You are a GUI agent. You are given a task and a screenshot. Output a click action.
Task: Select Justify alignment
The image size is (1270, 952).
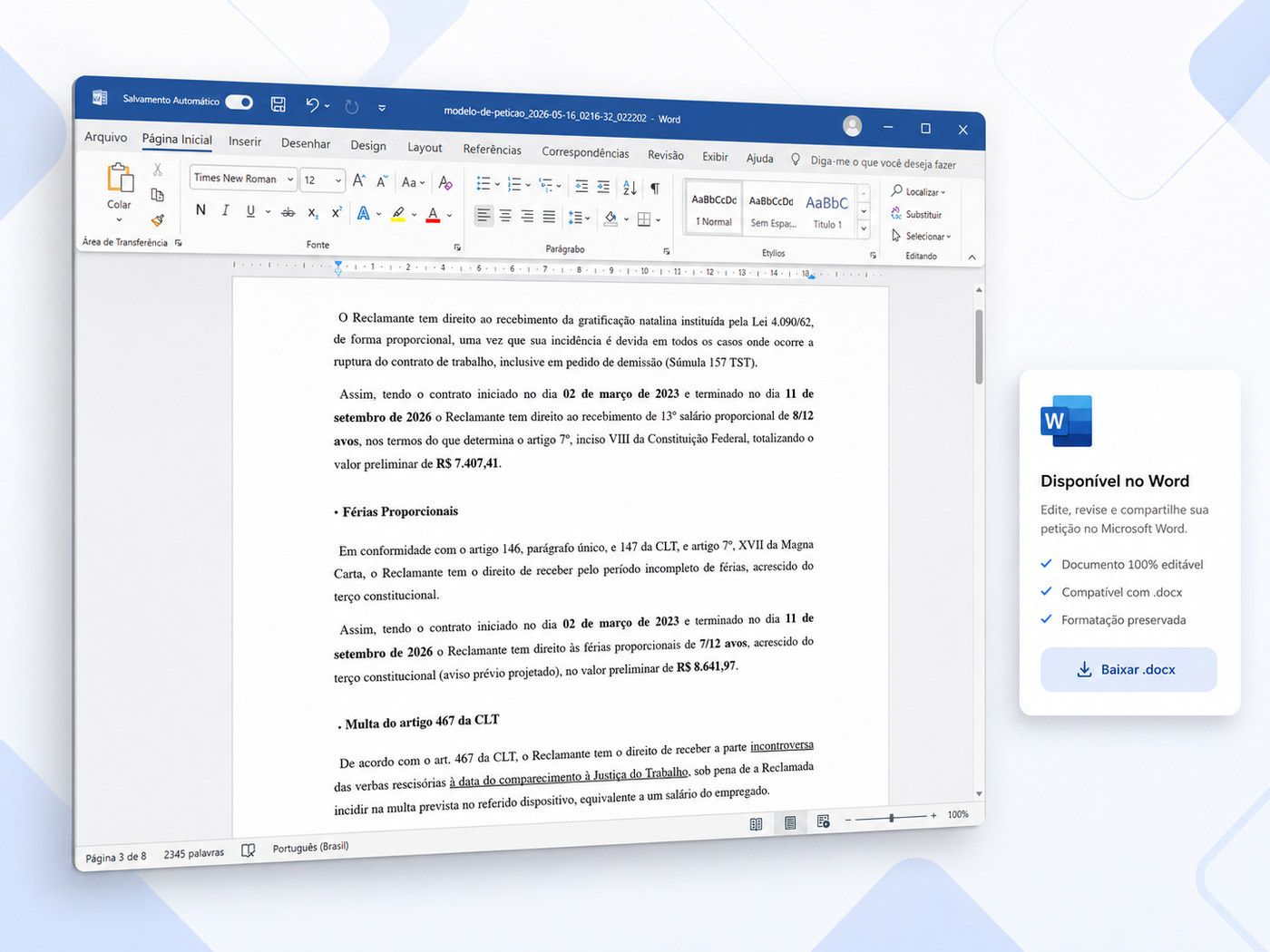tap(549, 218)
